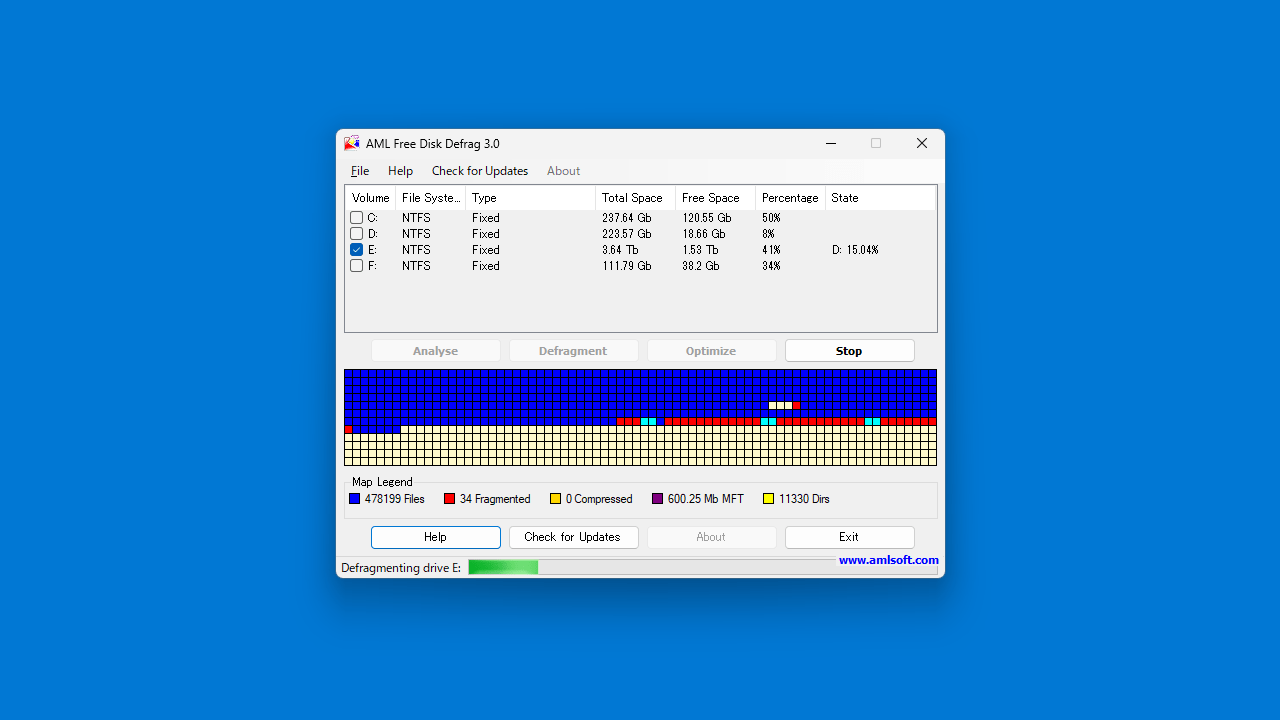Click the 18.66 Gb free space cell
Viewport: 1280px width, 720px height.
[x=703, y=234]
